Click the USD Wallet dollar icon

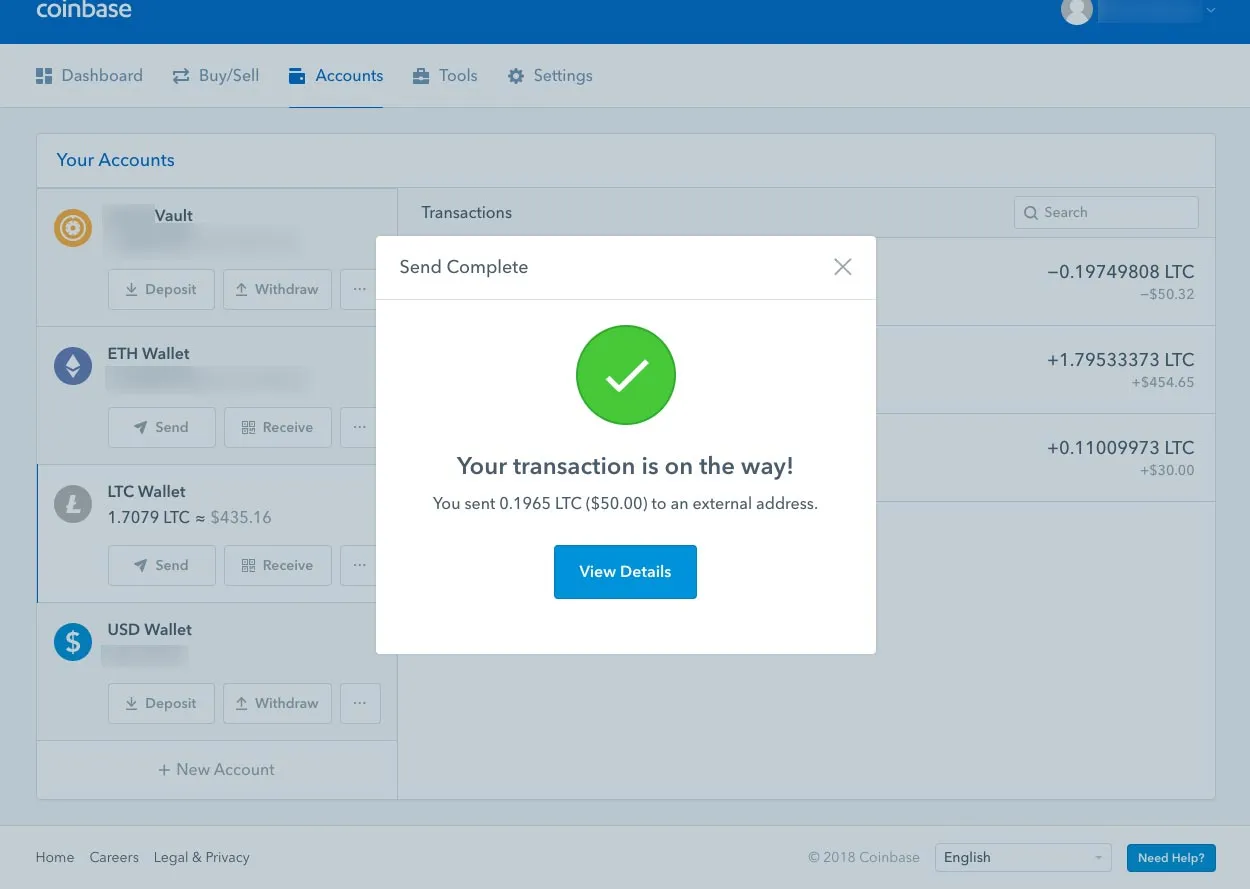(73, 643)
